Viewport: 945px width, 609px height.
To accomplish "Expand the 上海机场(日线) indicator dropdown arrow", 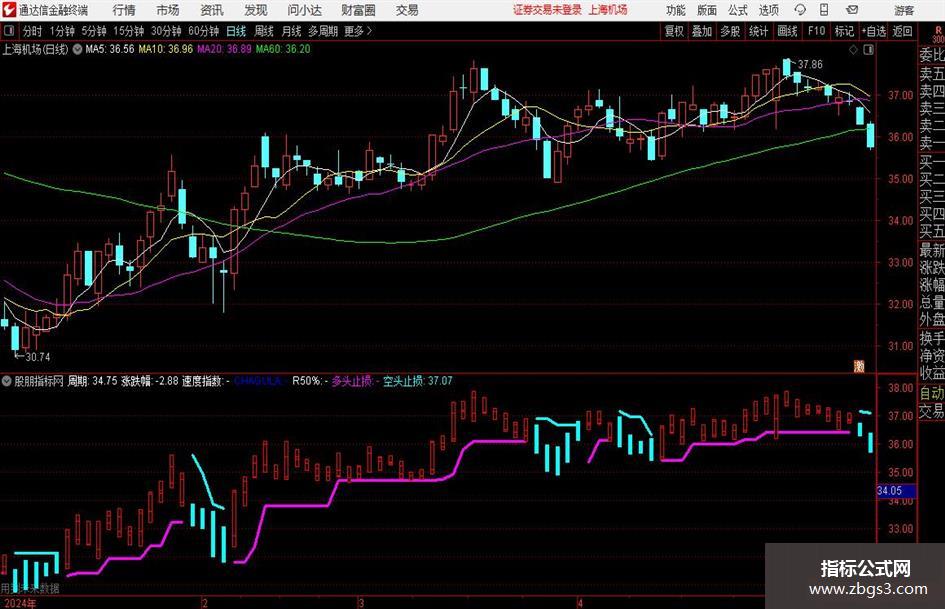I will point(77,49).
